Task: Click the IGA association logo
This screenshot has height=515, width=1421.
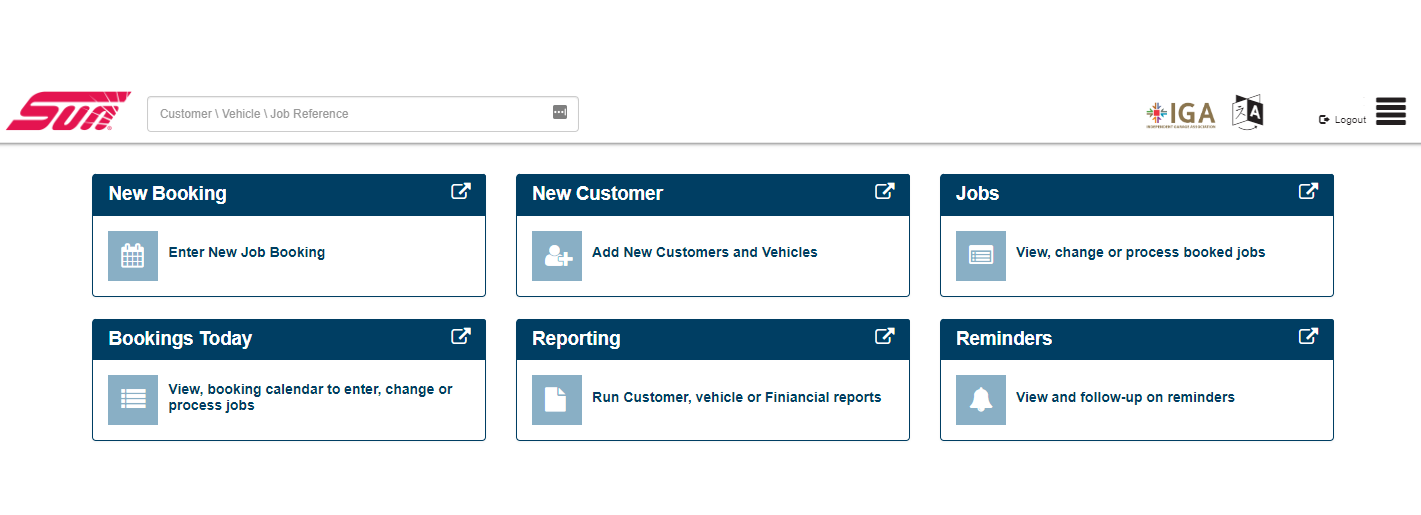Action: 1180,115
